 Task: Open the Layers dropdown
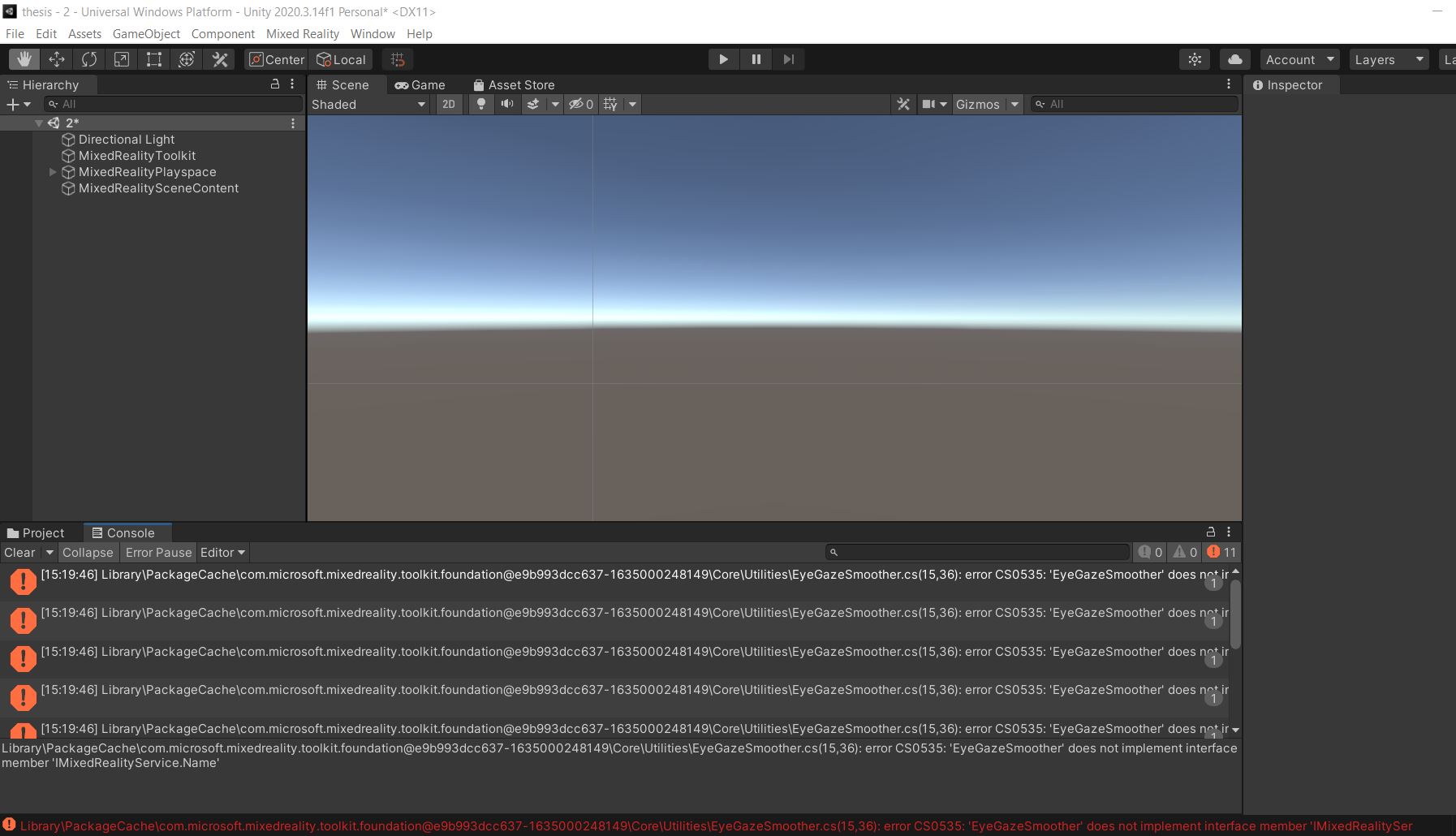(1389, 59)
